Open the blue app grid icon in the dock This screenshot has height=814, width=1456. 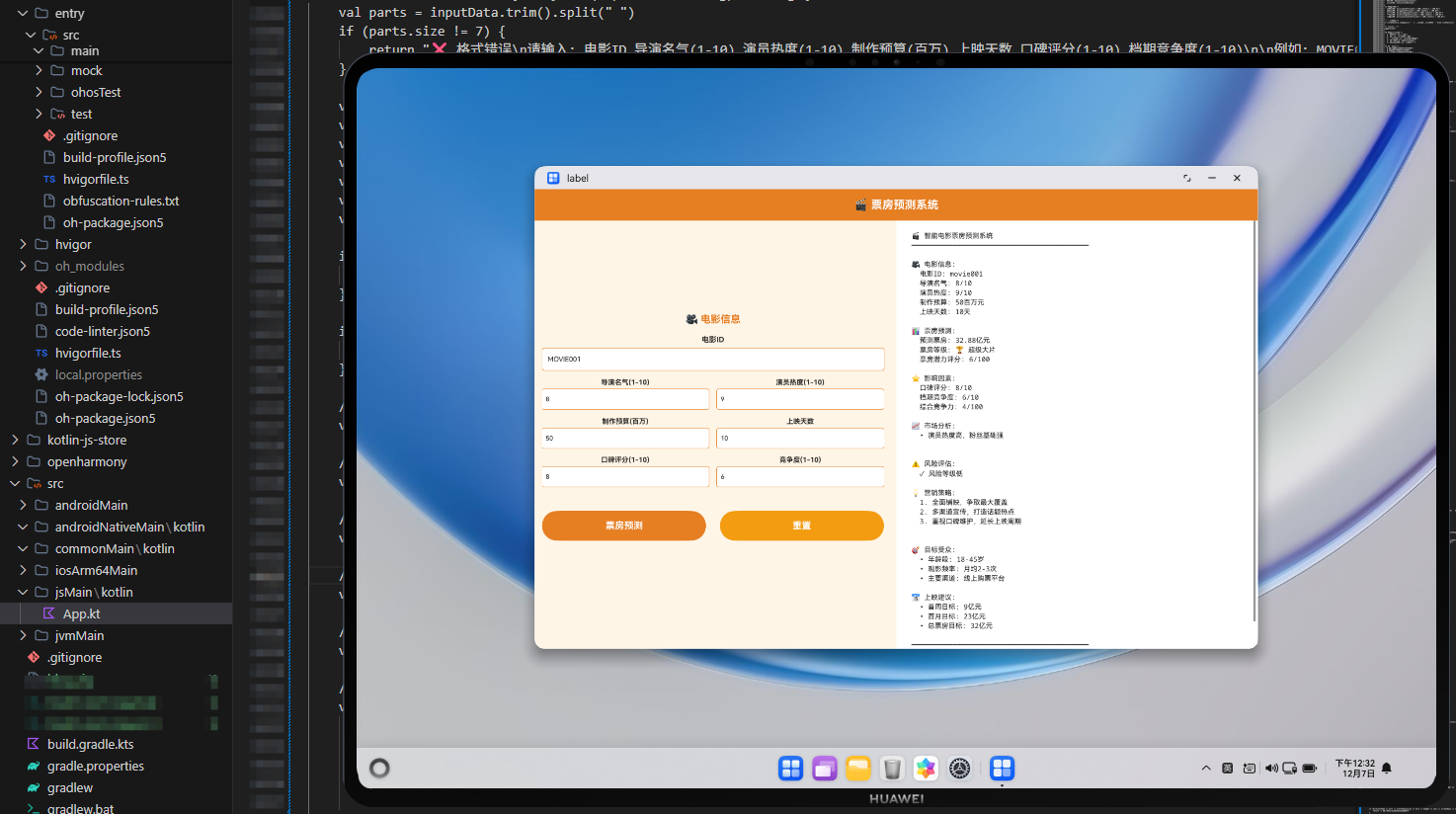point(790,768)
